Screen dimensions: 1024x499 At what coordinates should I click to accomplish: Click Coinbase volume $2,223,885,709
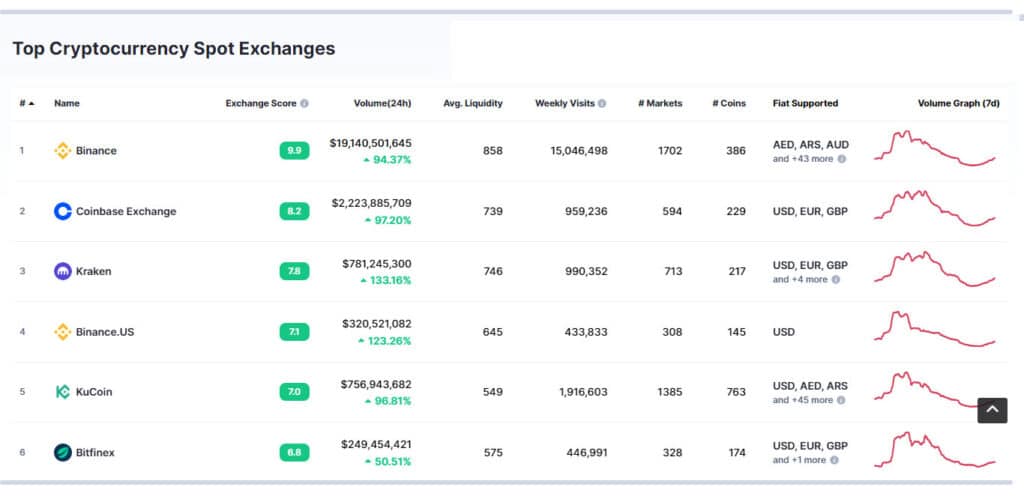372,203
